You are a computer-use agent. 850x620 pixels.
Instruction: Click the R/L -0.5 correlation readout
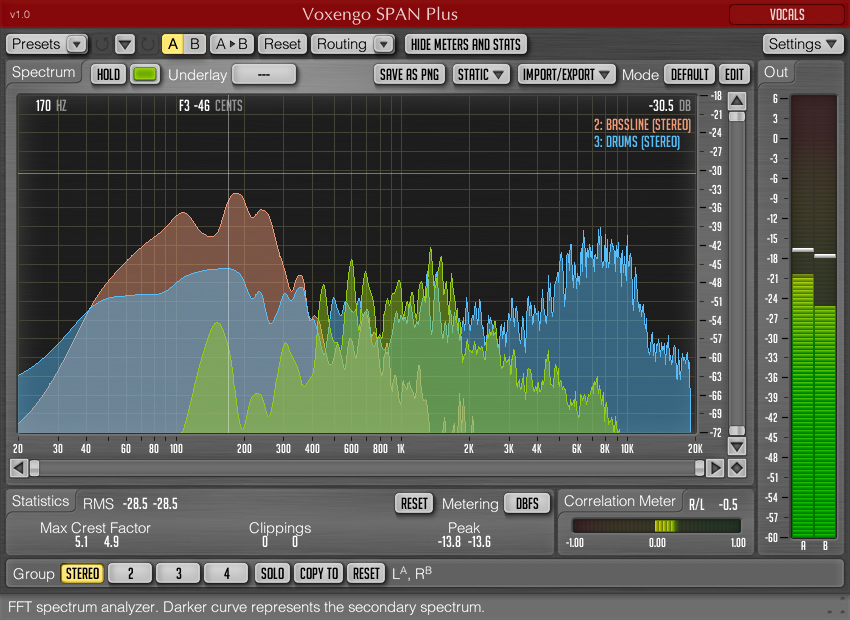click(713, 505)
